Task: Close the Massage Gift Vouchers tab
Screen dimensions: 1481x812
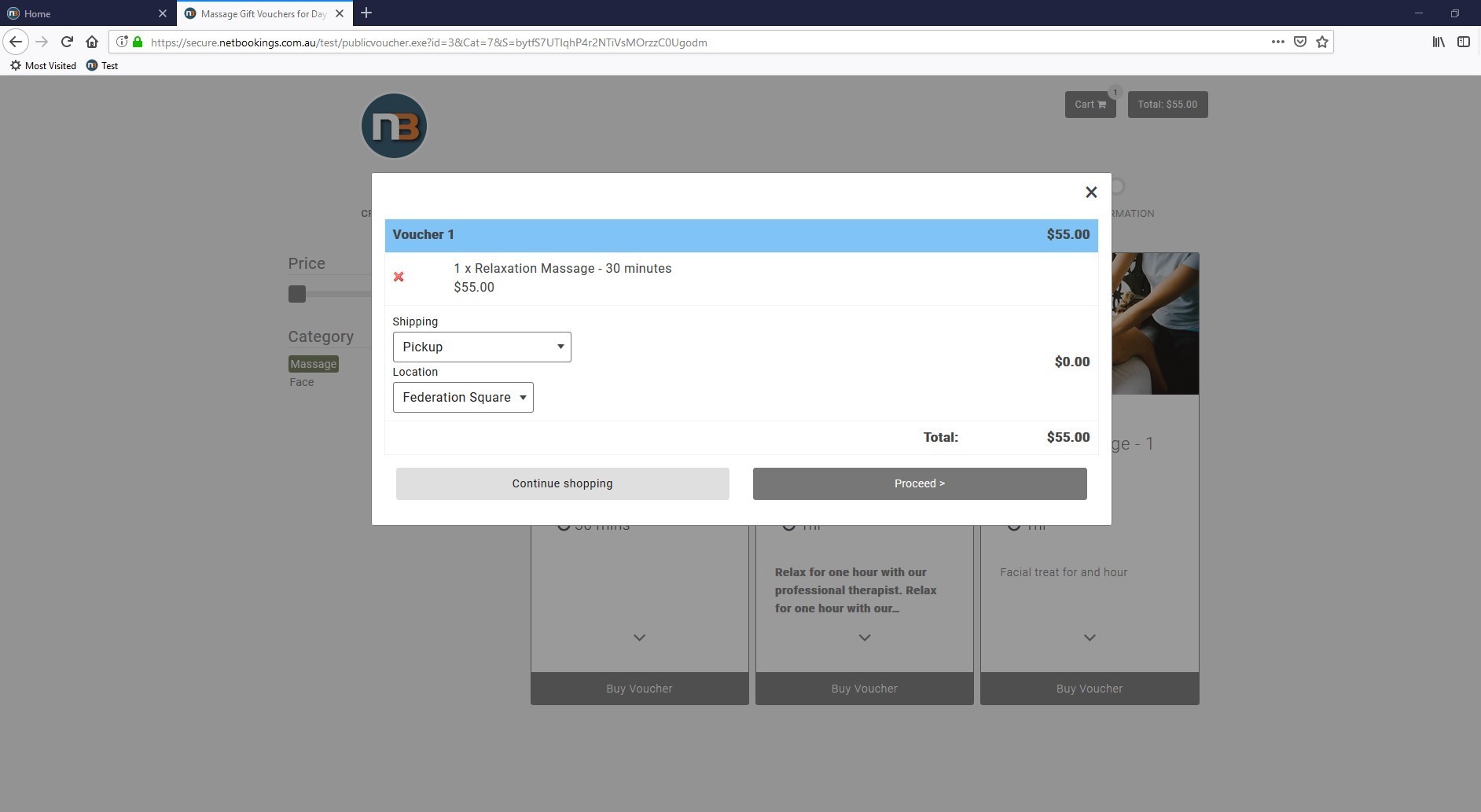Action: (x=340, y=13)
